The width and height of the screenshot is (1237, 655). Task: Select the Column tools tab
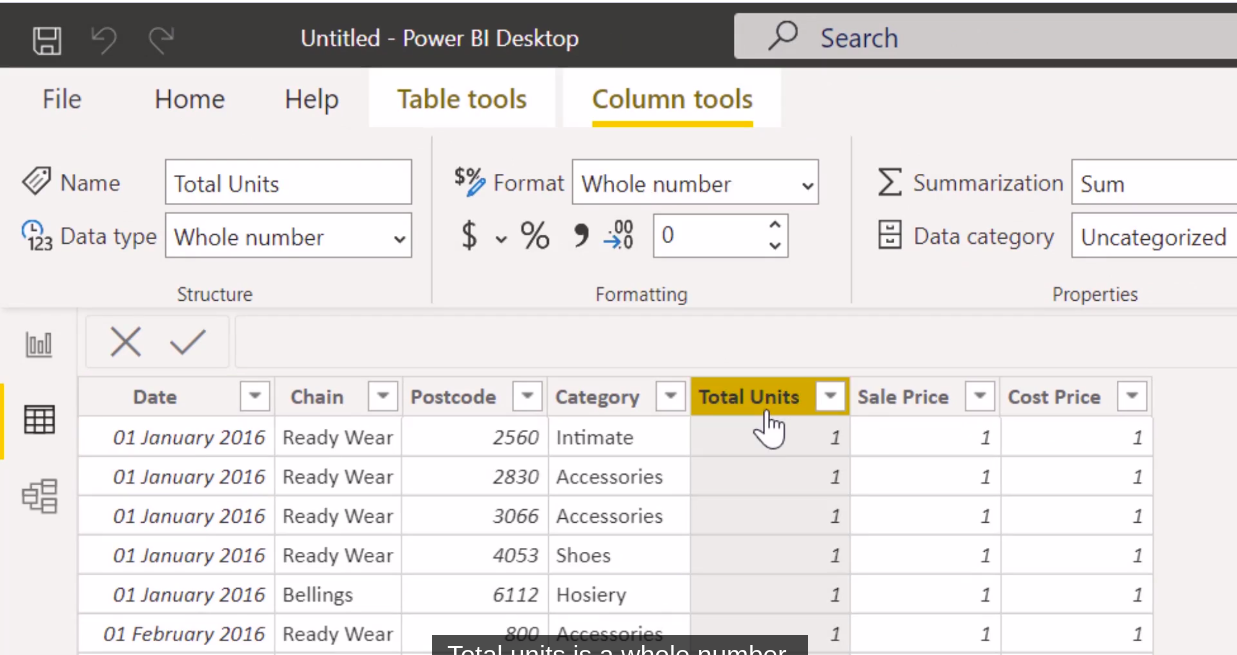tap(672, 99)
